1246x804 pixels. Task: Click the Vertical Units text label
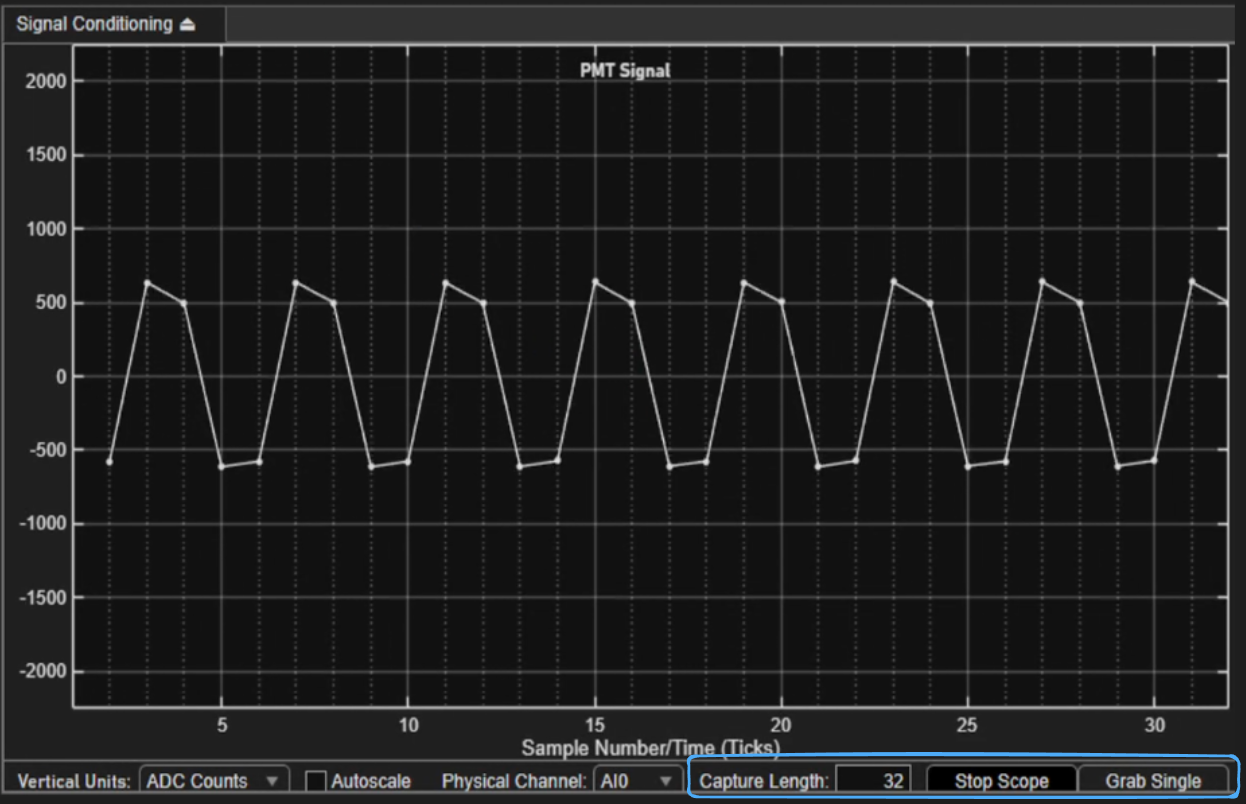74,781
